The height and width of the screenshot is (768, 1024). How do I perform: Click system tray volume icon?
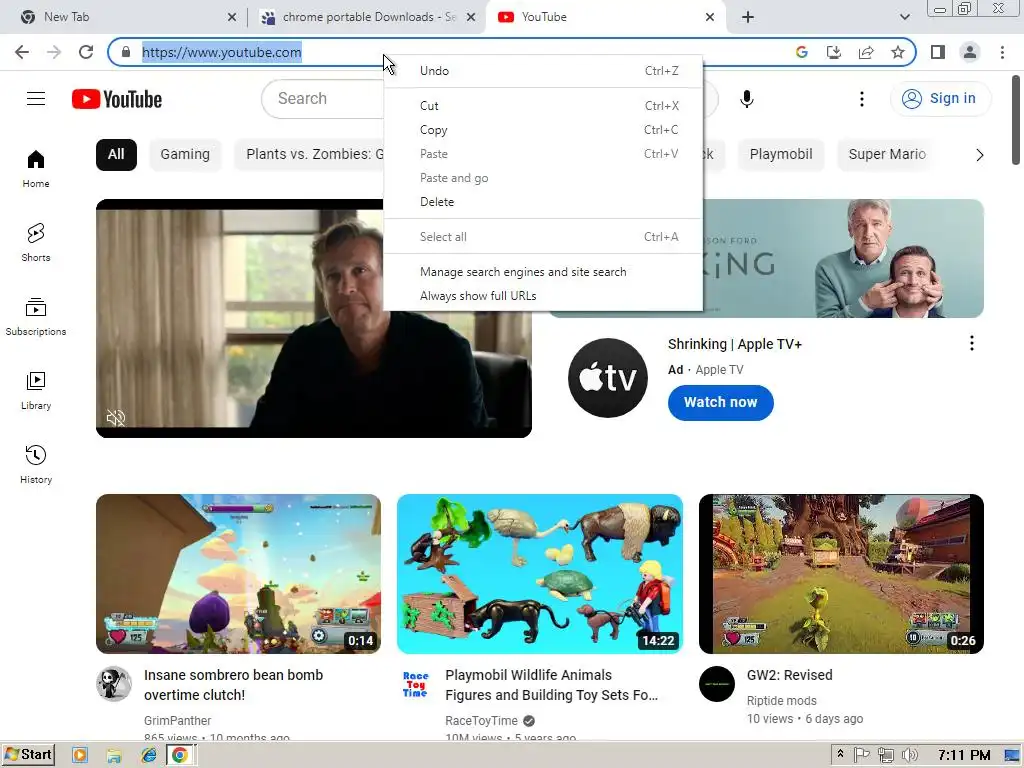point(909,755)
